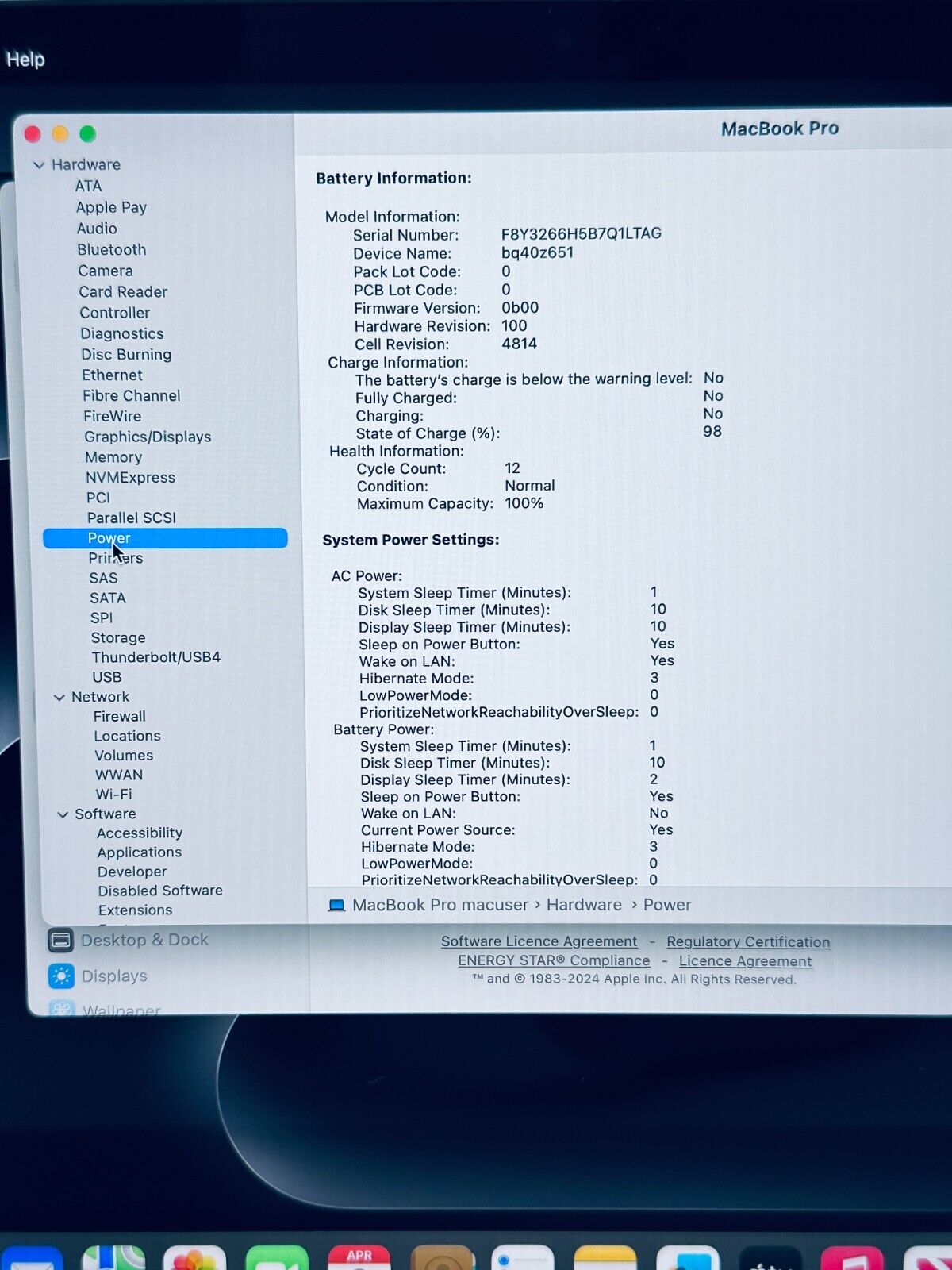Open the Software Licence Agreement link
The width and height of the screenshot is (952, 1270).
(539, 941)
